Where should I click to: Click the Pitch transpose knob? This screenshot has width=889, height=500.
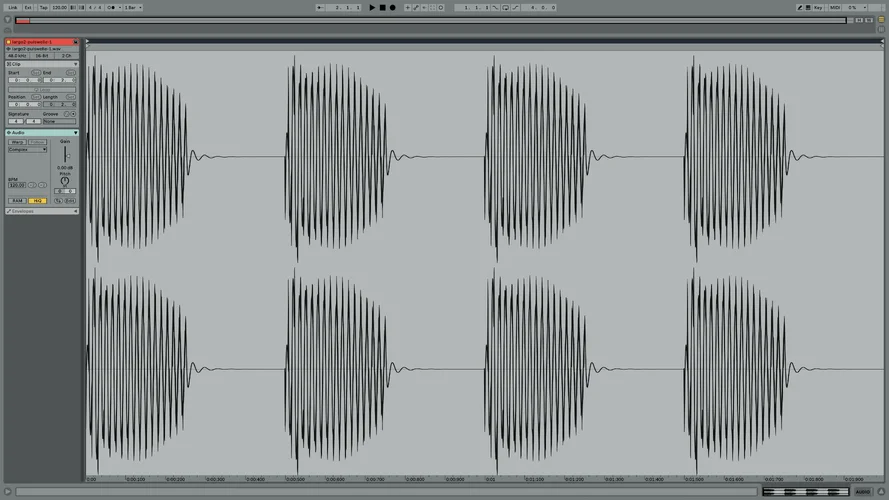point(65,181)
